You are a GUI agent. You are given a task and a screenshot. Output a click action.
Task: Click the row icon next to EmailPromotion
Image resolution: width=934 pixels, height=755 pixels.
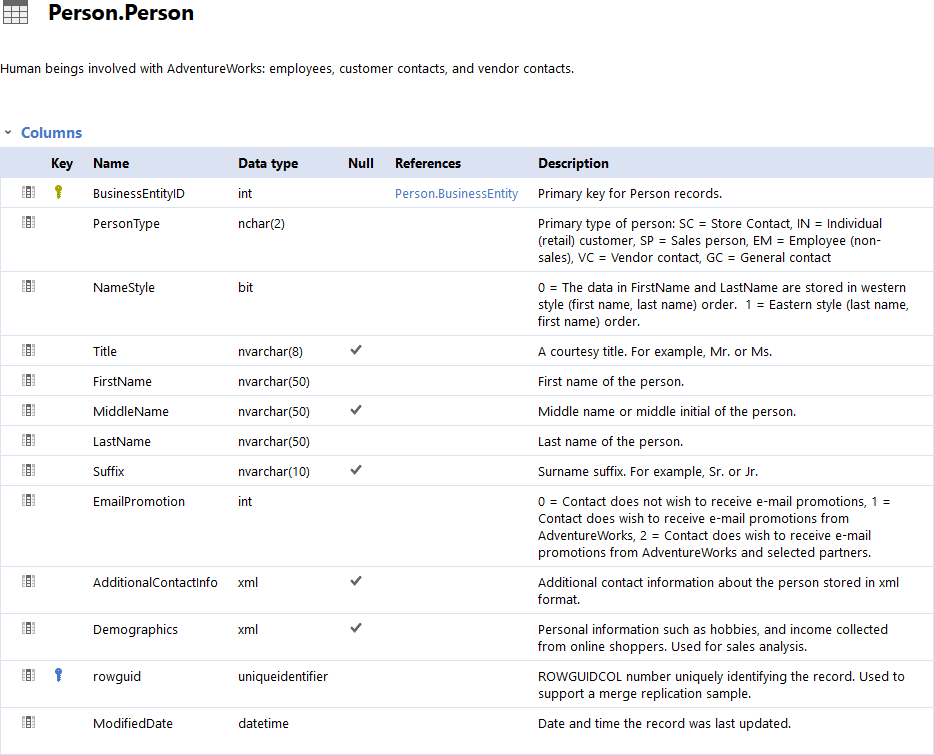tap(28, 500)
